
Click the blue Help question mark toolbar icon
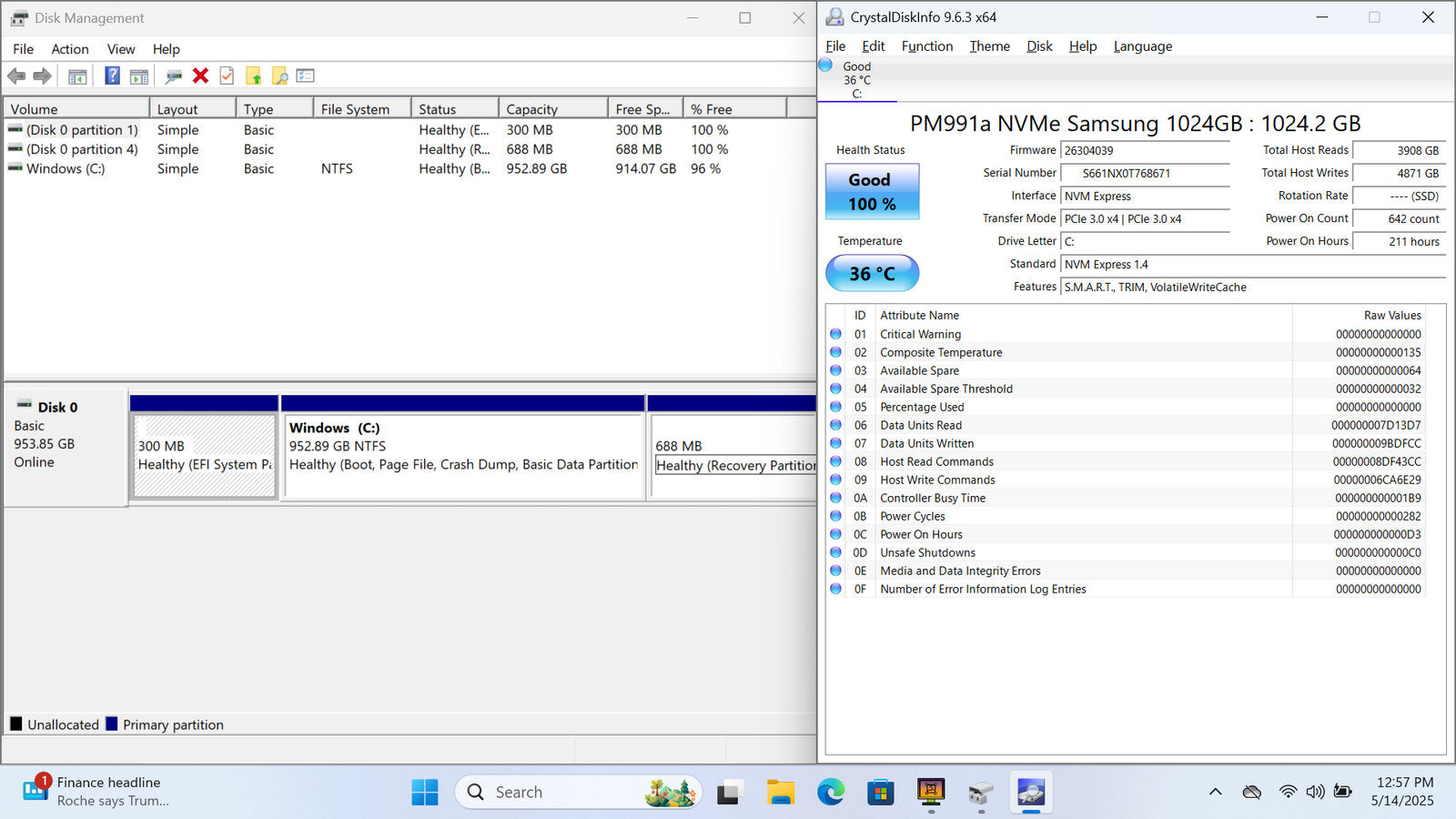(x=112, y=76)
